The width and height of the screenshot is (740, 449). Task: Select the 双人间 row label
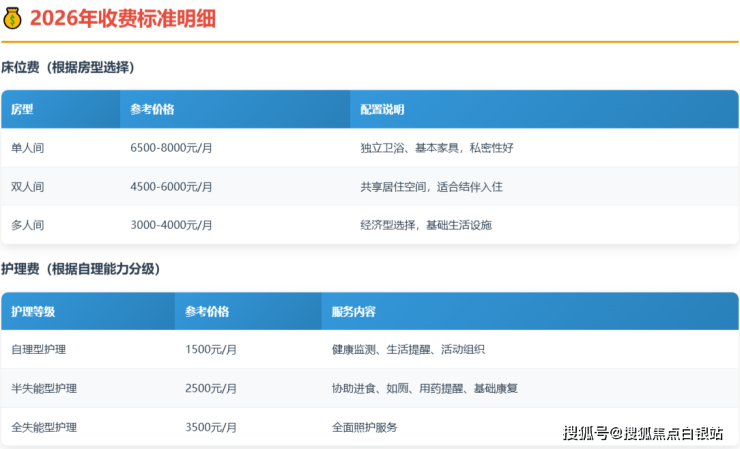[x=27, y=187]
